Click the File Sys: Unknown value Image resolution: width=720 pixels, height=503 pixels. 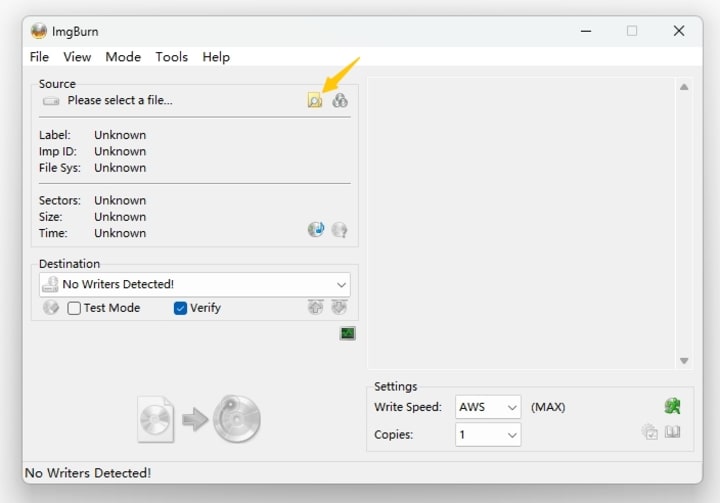[x=120, y=168]
